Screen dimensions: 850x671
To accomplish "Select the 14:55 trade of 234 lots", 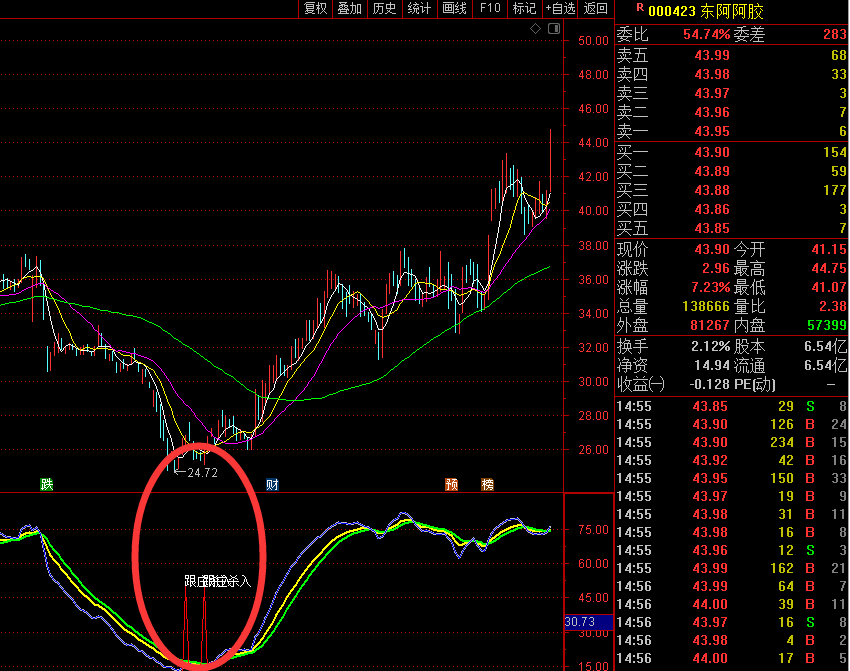I will (732, 442).
